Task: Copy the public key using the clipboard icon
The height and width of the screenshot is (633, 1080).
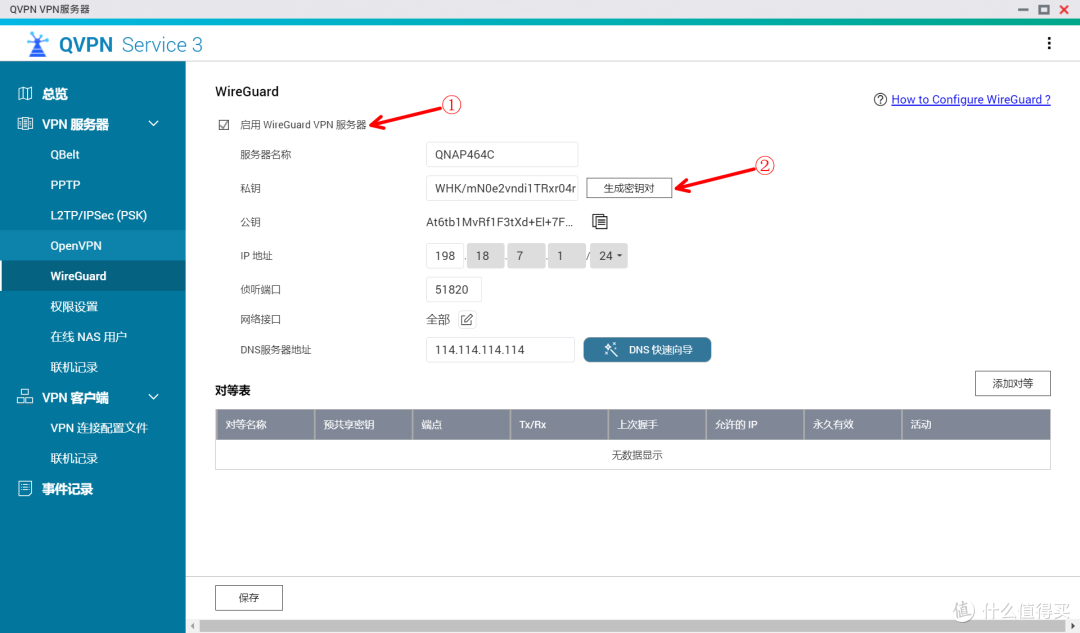Action: [x=598, y=221]
